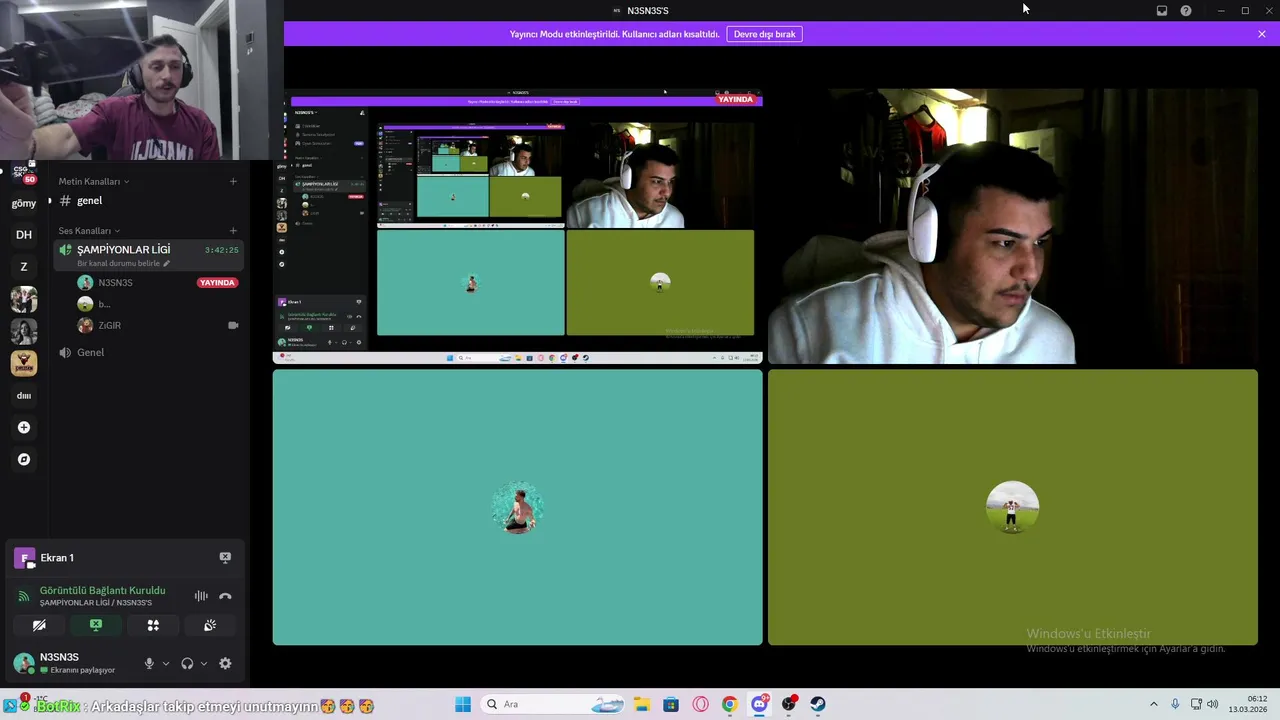Open Discord help icon
This screenshot has width=1280, height=720.
click(1186, 11)
